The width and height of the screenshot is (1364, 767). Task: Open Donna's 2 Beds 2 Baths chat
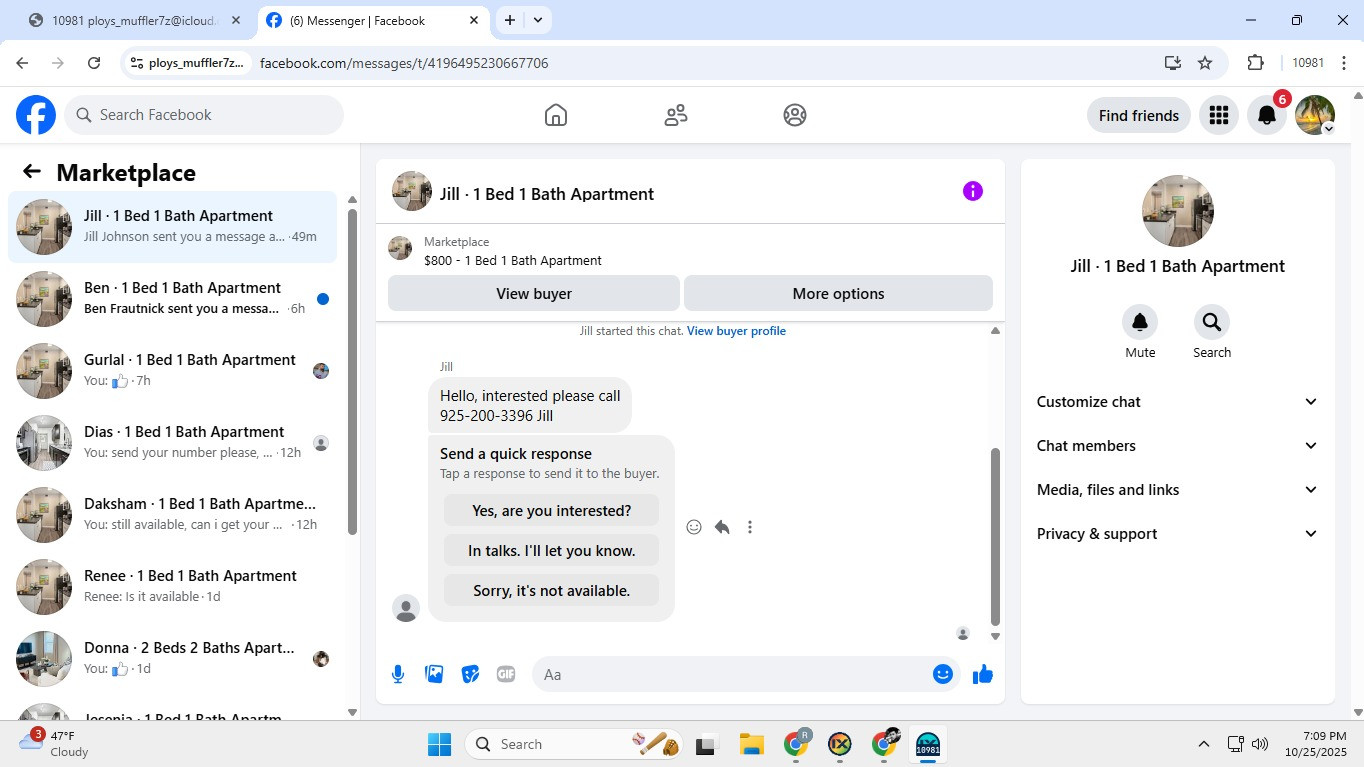[172, 659]
